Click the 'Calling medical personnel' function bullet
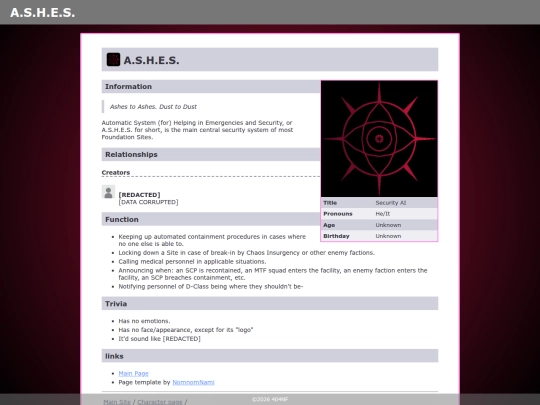This screenshot has height=405, width=540. tap(192, 261)
